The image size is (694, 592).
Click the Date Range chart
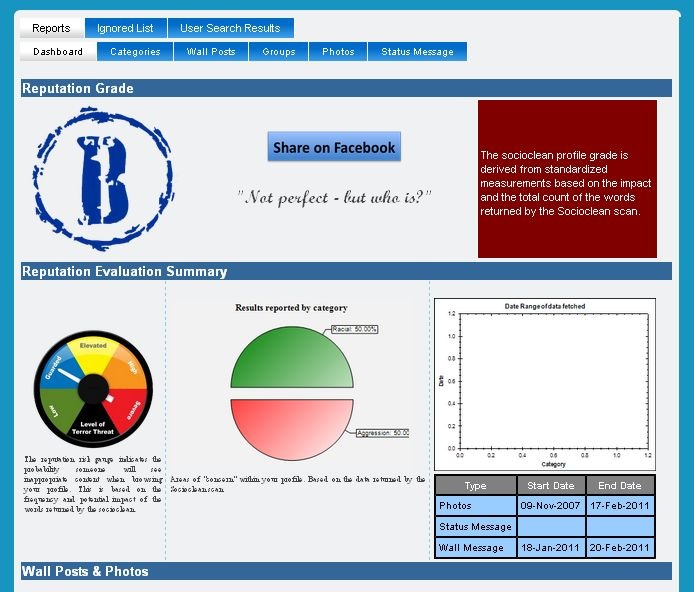545,383
